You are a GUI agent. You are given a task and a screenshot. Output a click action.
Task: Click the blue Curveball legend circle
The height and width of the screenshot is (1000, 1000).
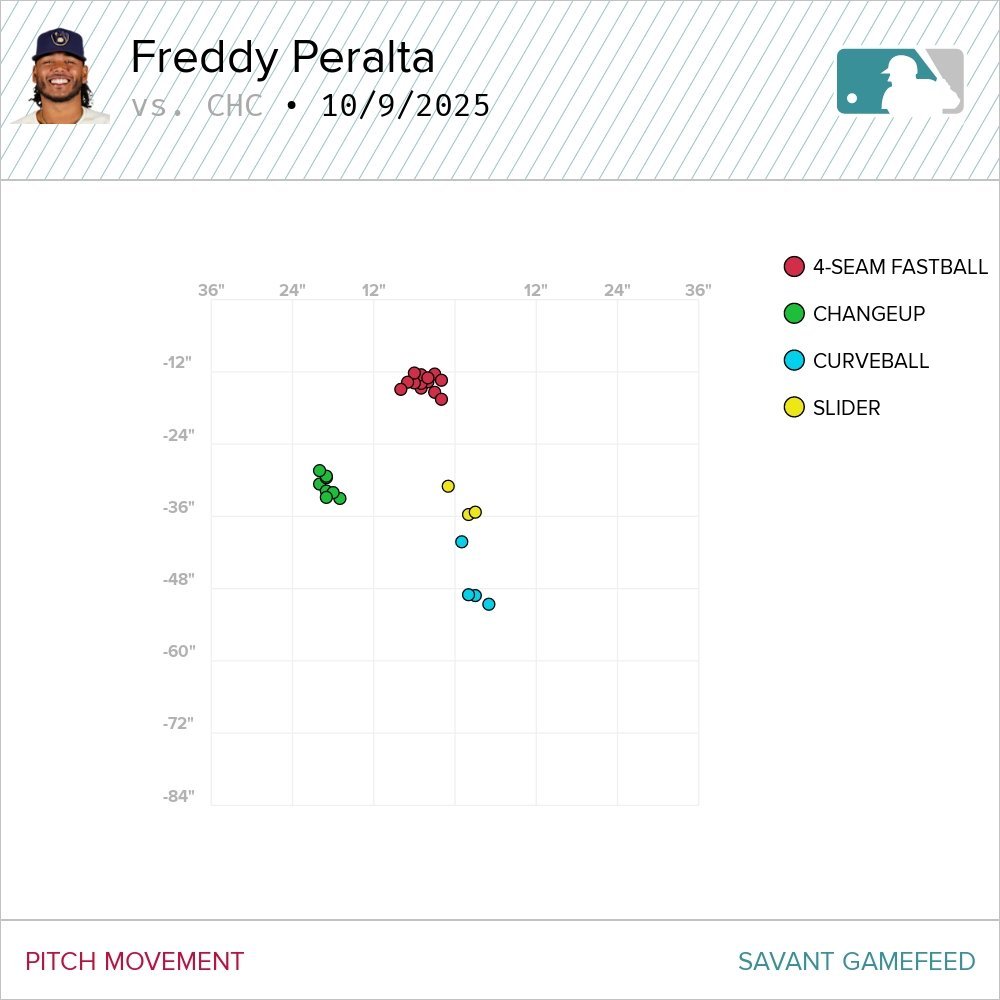click(794, 361)
